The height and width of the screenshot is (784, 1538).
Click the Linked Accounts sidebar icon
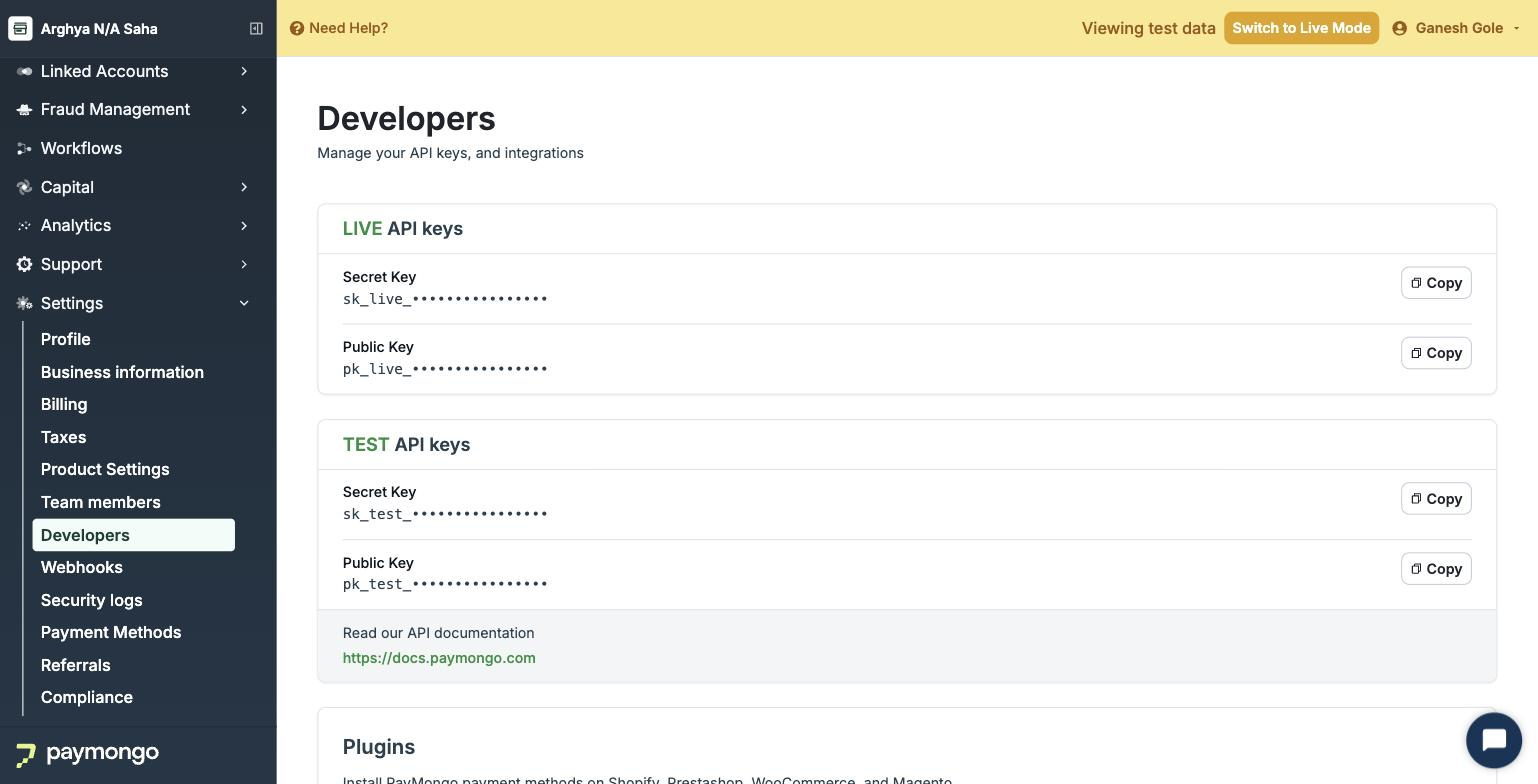point(24,71)
